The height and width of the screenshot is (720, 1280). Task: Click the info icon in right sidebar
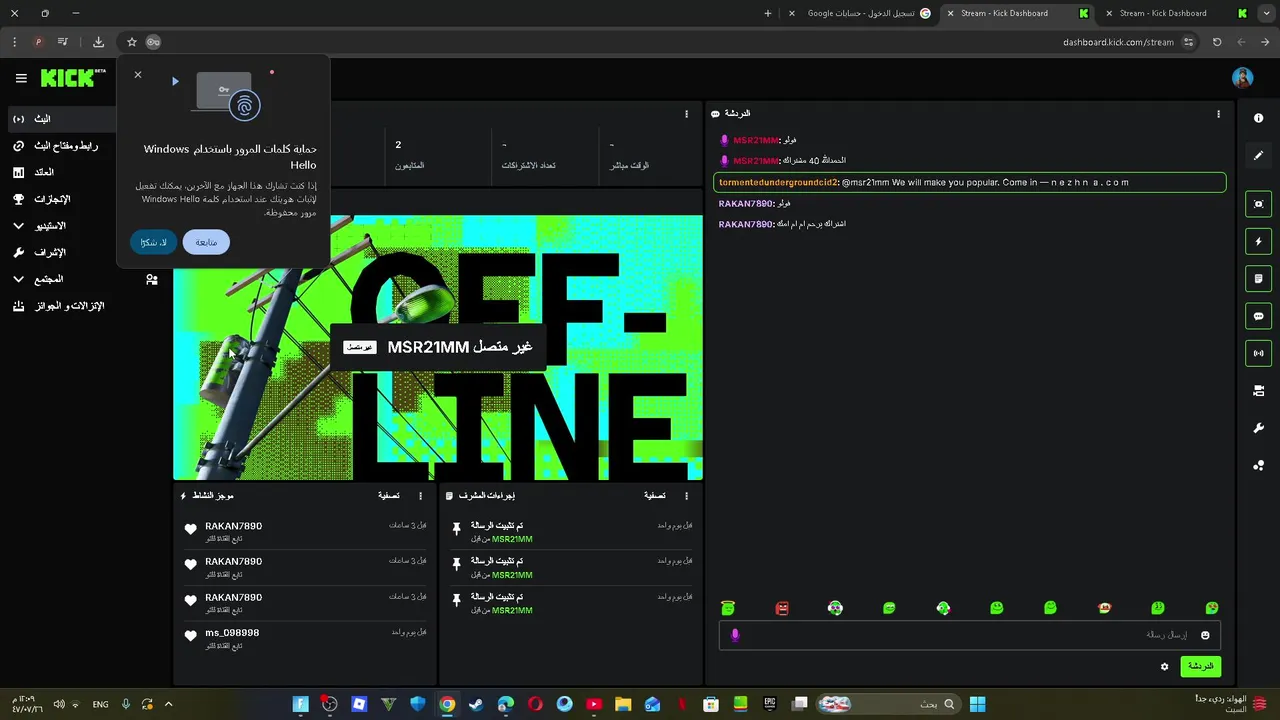coord(1258,118)
